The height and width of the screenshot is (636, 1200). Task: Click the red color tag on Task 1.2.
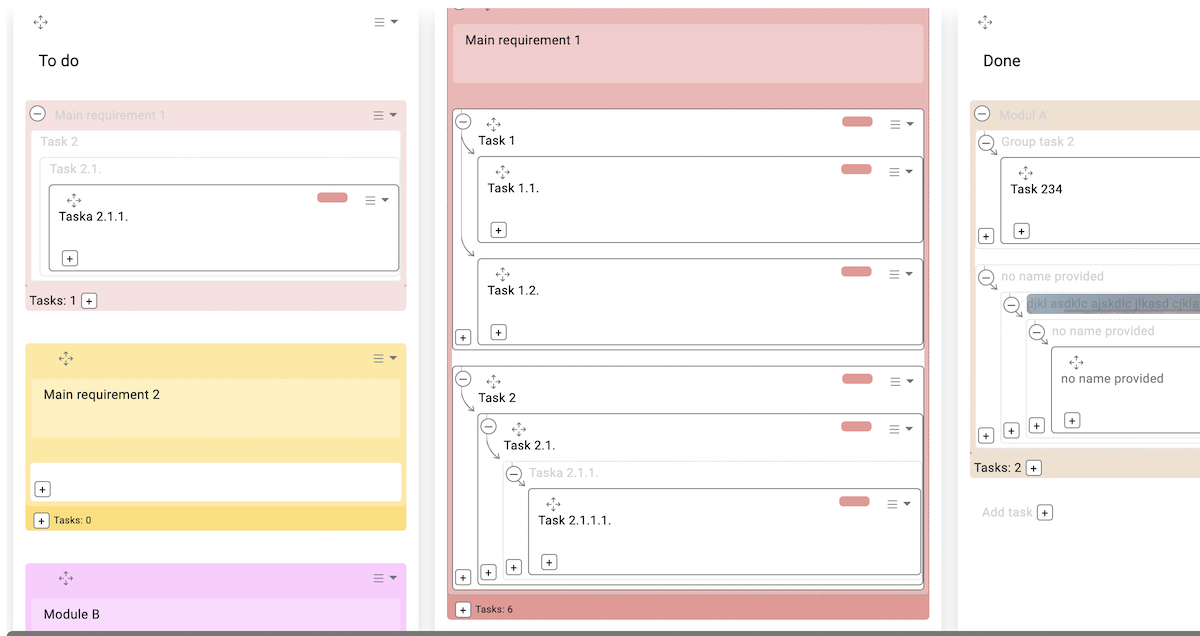click(856, 271)
